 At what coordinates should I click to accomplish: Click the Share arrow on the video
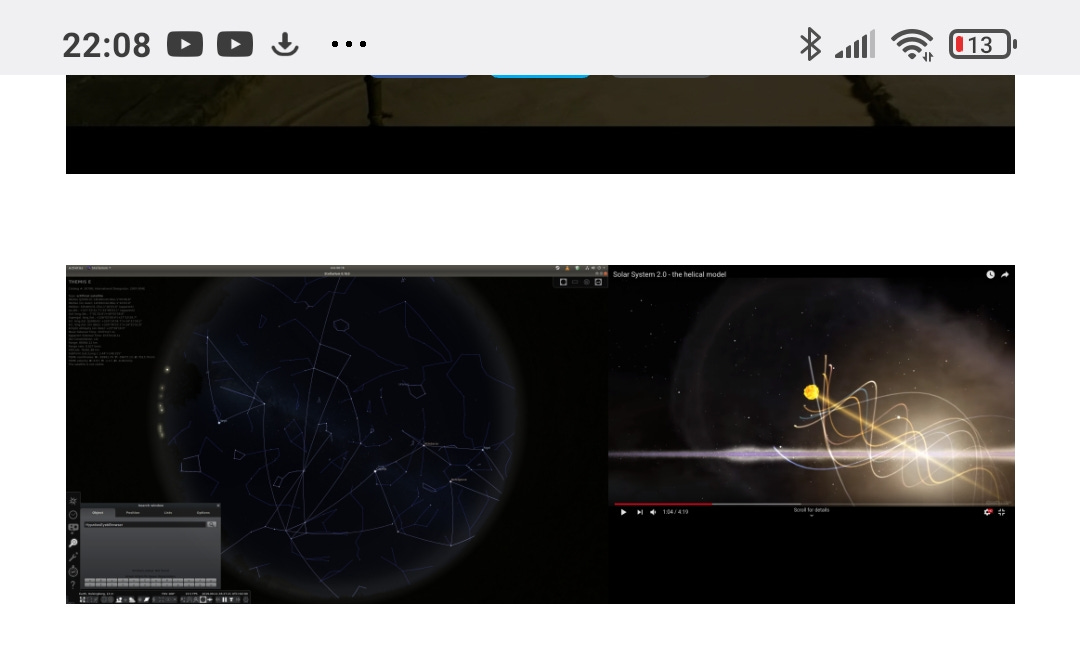click(1005, 274)
